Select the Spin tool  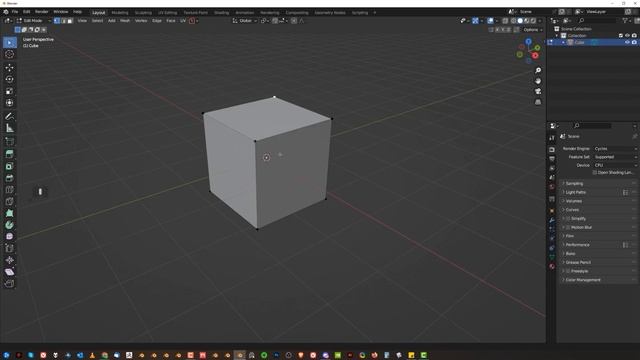[10, 225]
